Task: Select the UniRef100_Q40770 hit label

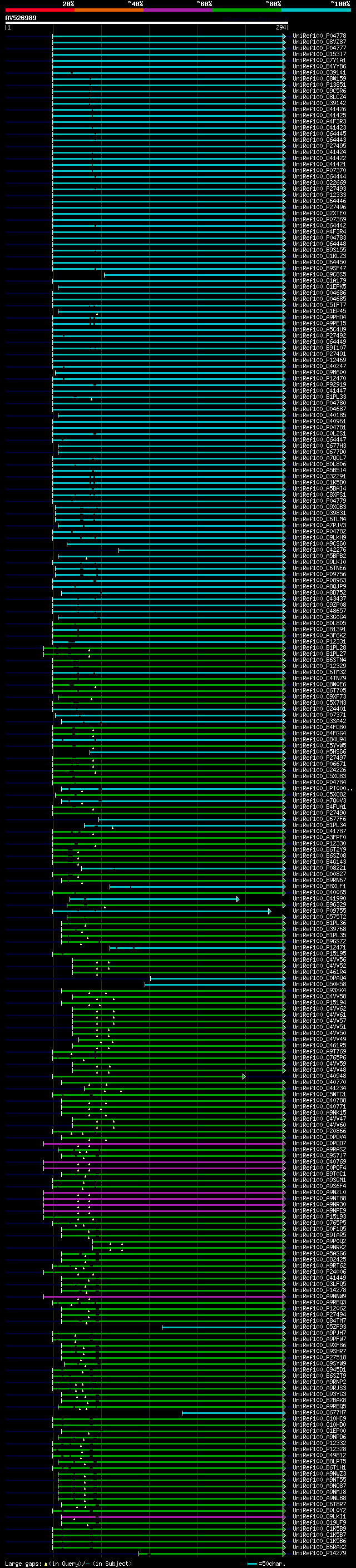Action: [319, 1082]
